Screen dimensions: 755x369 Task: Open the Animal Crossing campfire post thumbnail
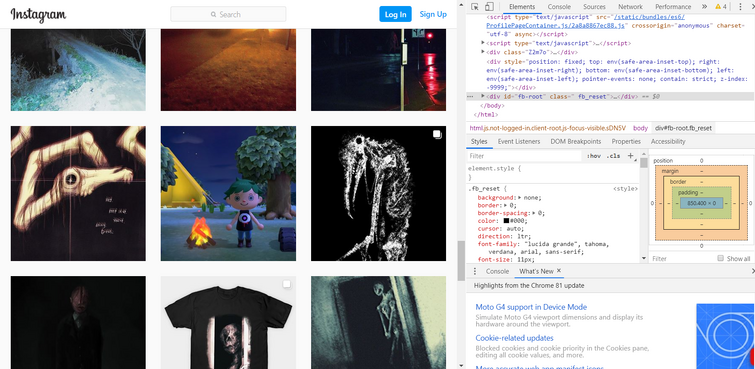[x=228, y=194]
